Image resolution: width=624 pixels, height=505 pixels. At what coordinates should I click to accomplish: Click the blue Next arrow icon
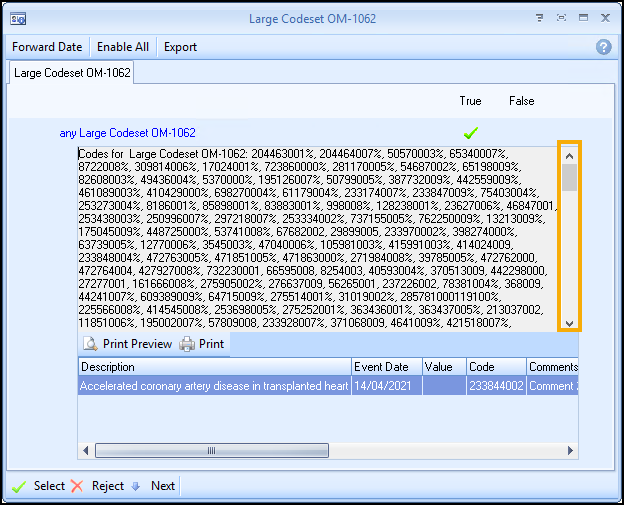click(x=135, y=486)
